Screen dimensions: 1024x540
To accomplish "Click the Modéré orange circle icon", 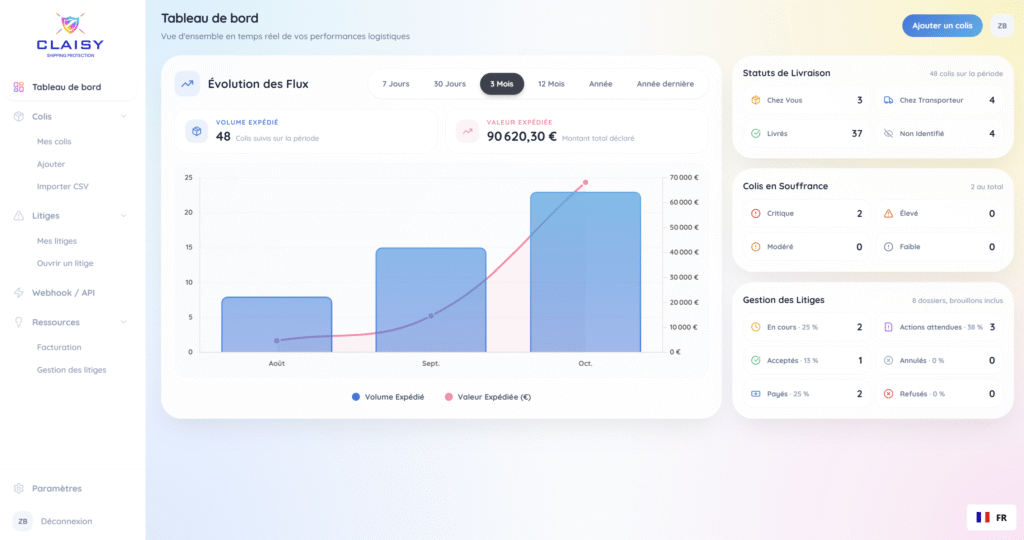I will [756, 247].
